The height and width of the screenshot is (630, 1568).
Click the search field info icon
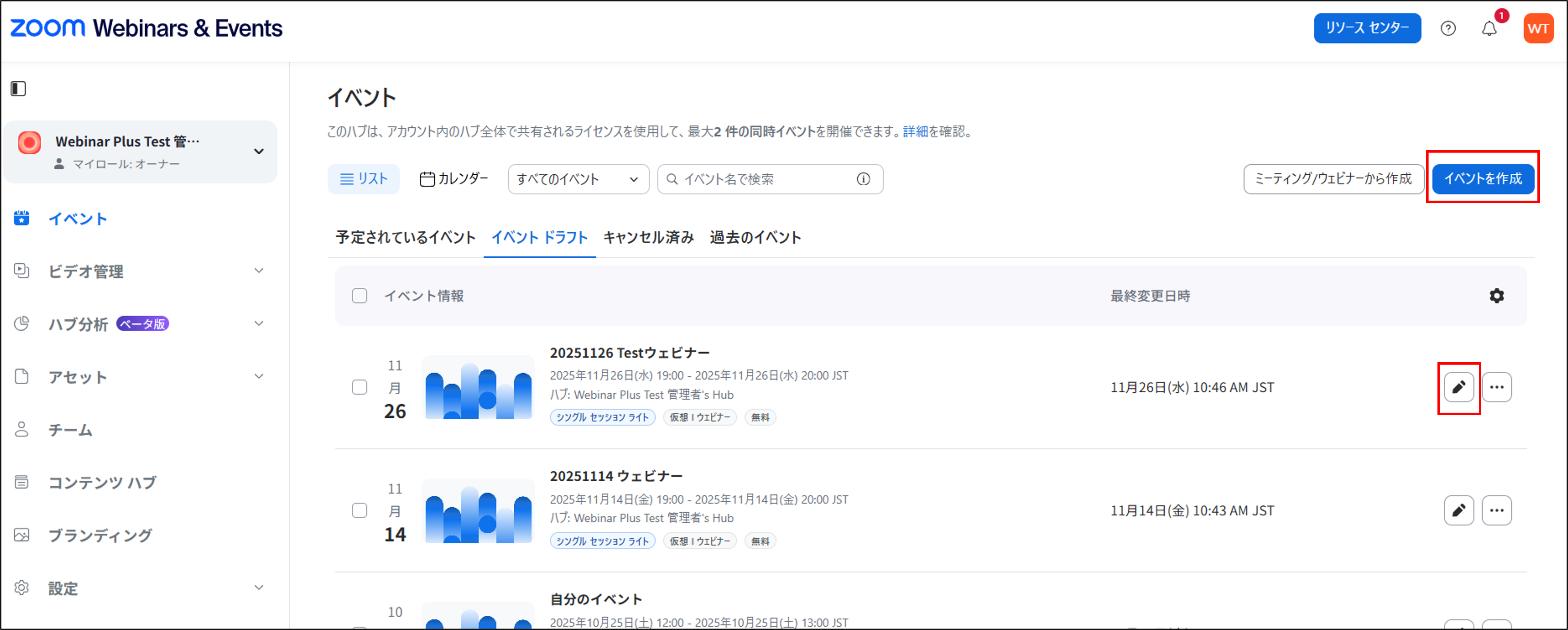[863, 179]
